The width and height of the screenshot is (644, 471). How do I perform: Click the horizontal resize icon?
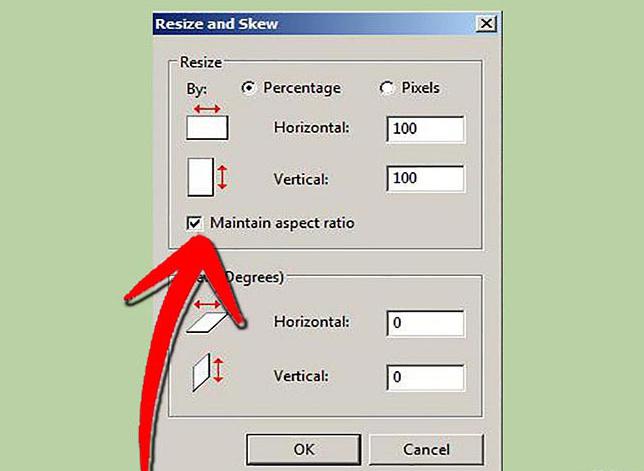207,122
